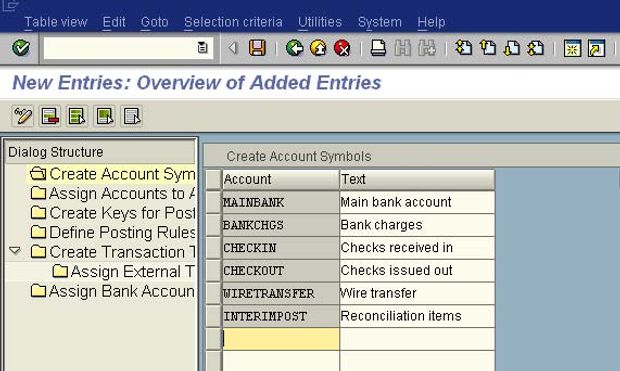This screenshot has height=371, width=620.
Task: Select the CHECKIN row selector
Action: [x=214, y=248]
